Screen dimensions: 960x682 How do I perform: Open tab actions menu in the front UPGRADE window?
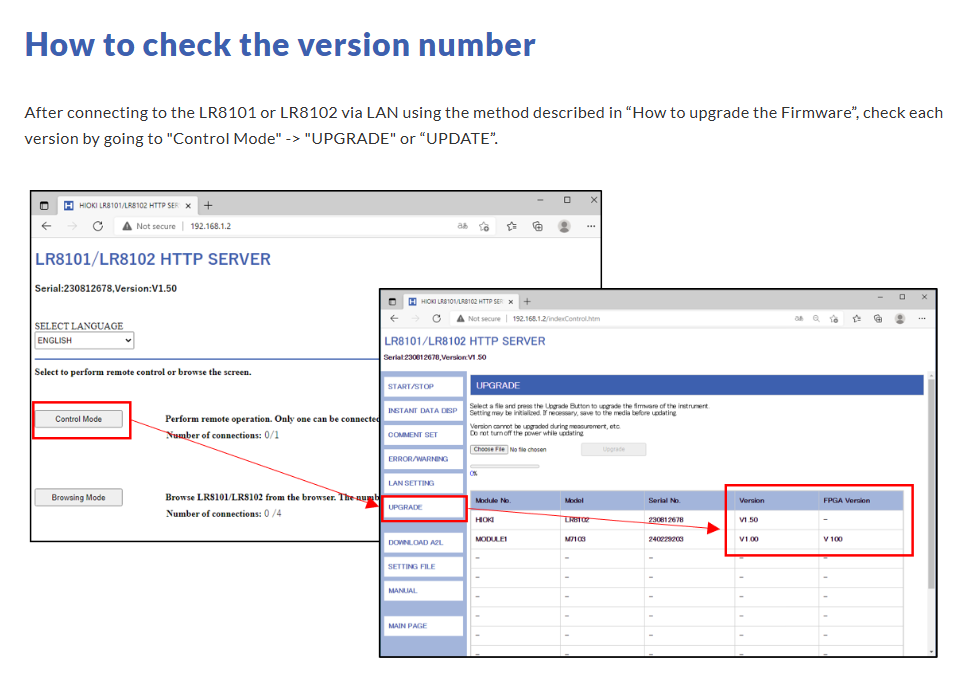pos(392,301)
